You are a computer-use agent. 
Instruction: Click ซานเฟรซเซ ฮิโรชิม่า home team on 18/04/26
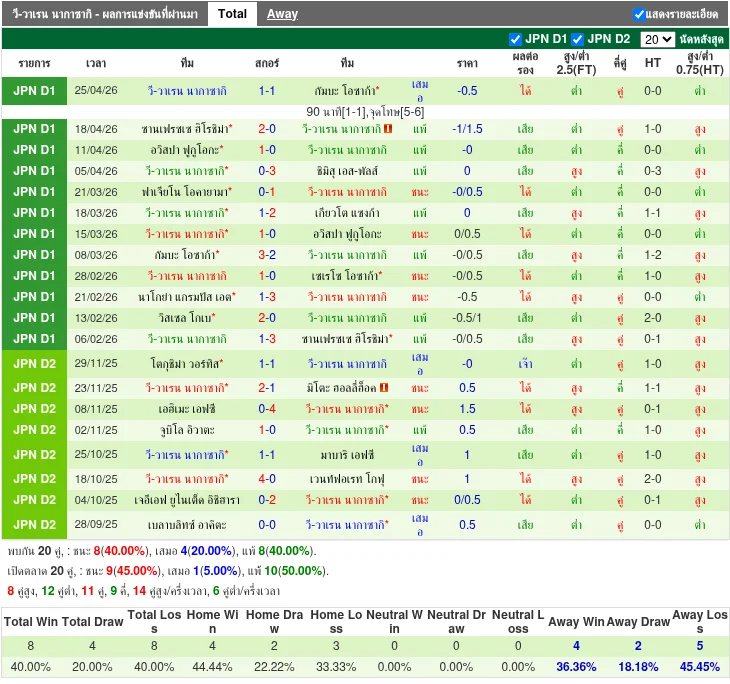(186, 129)
